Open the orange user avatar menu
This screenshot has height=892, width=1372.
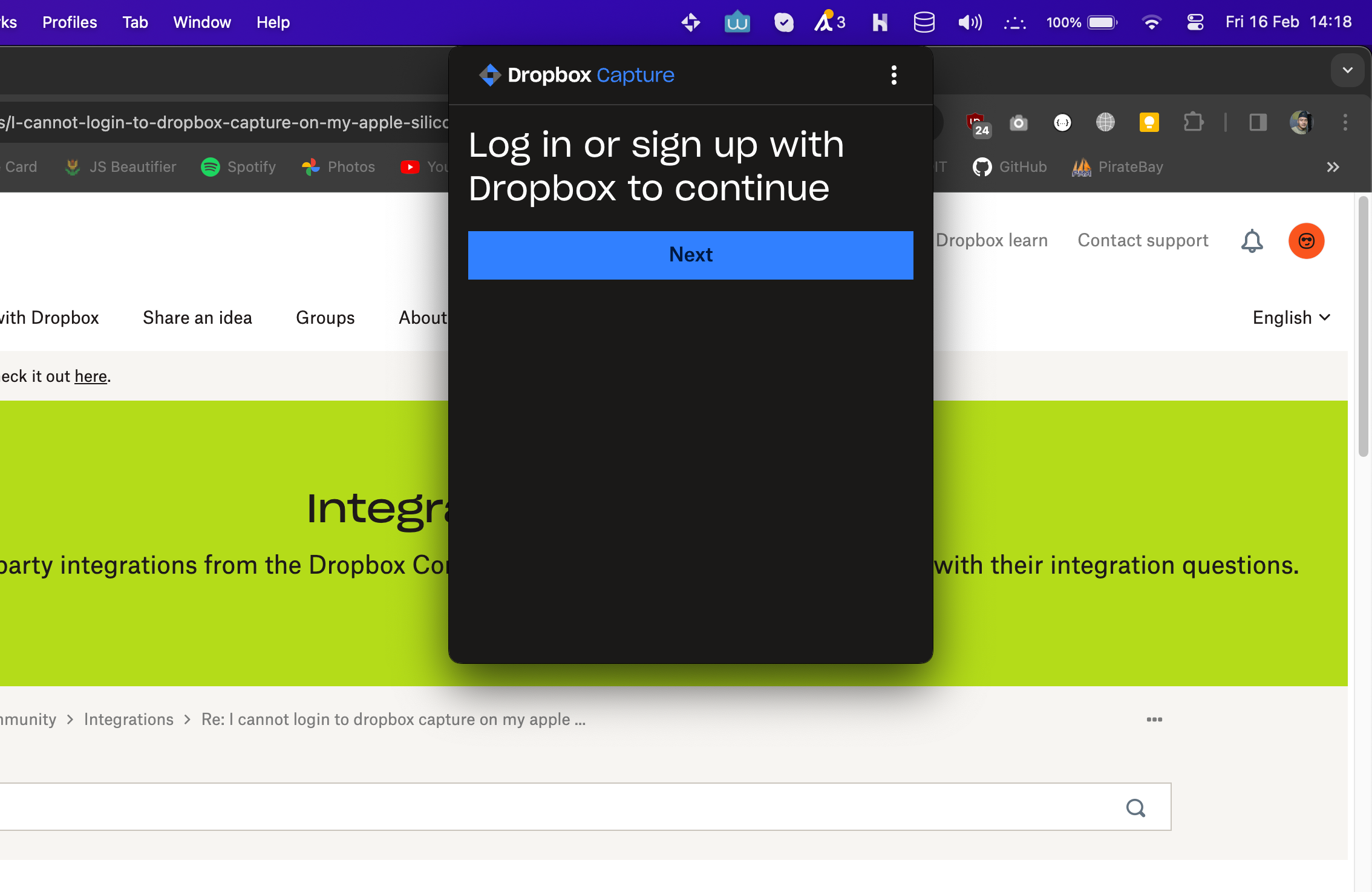pyautogui.click(x=1306, y=241)
